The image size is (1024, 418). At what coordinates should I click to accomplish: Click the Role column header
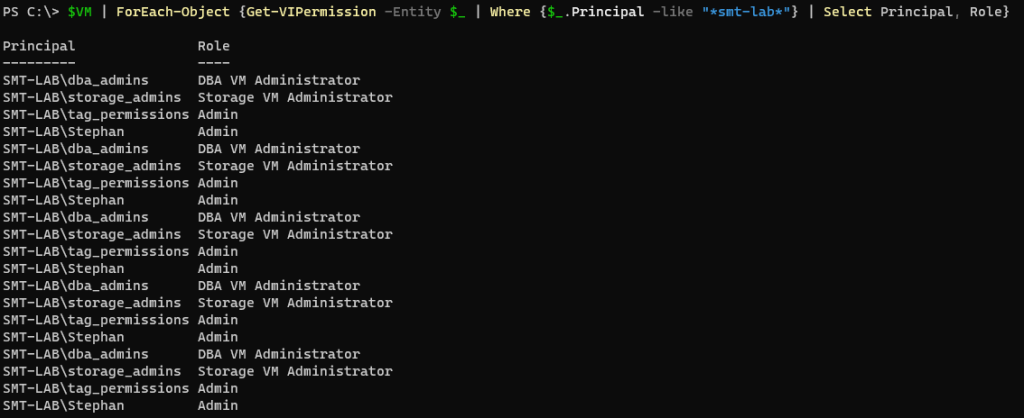coord(214,46)
